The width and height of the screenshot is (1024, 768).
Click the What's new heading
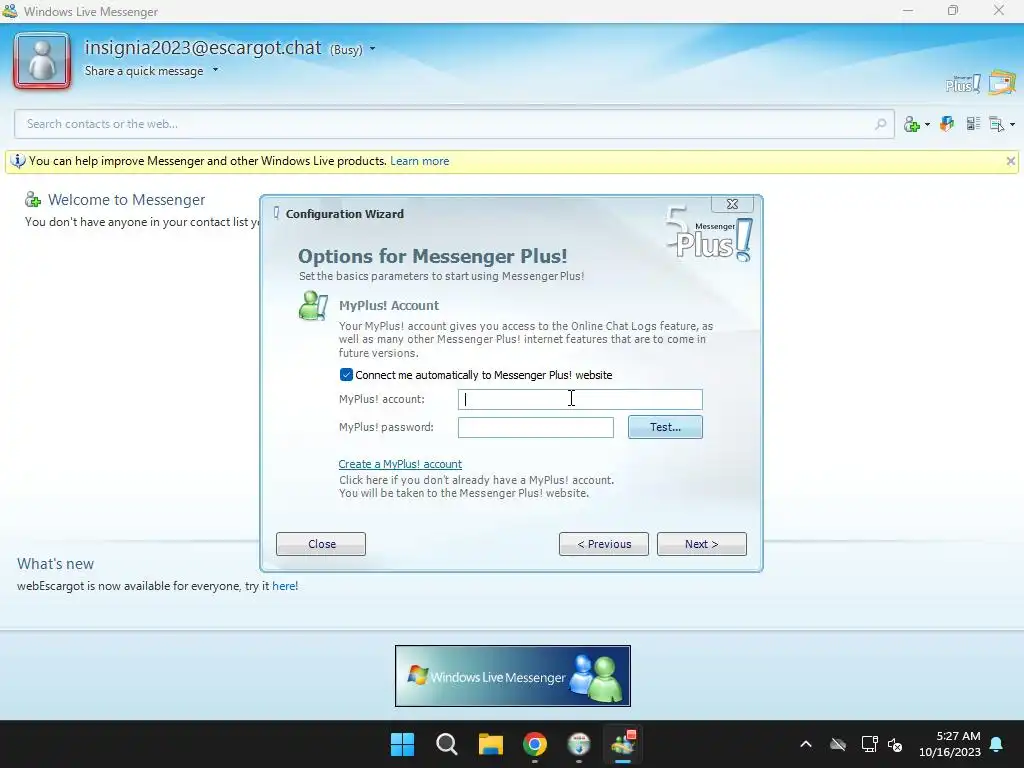click(56, 564)
